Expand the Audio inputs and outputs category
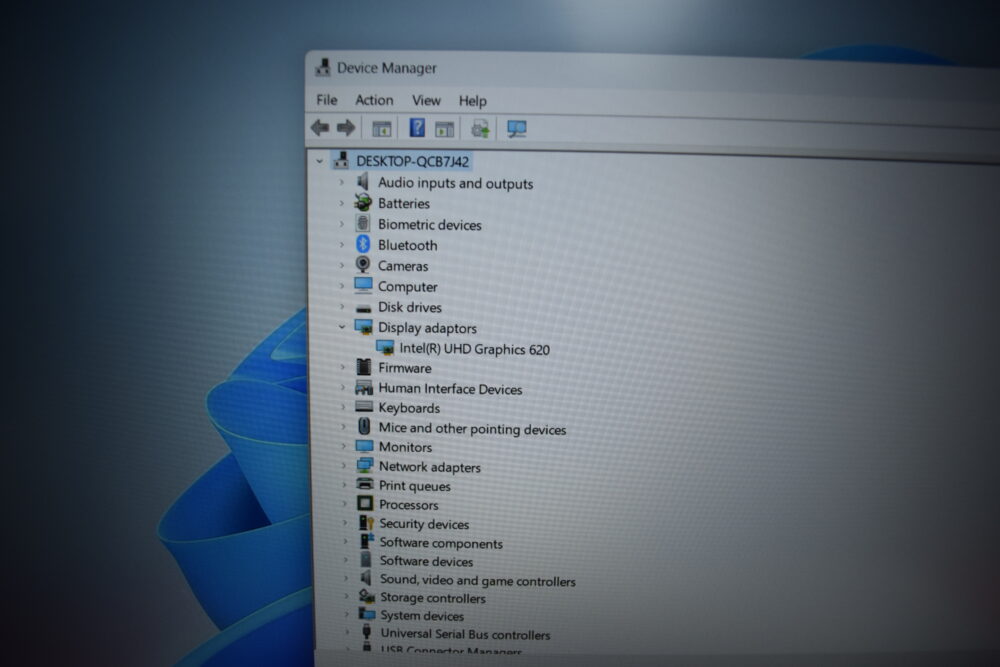Image resolution: width=1000 pixels, height=667 pixels. click(x=341, y=182)
